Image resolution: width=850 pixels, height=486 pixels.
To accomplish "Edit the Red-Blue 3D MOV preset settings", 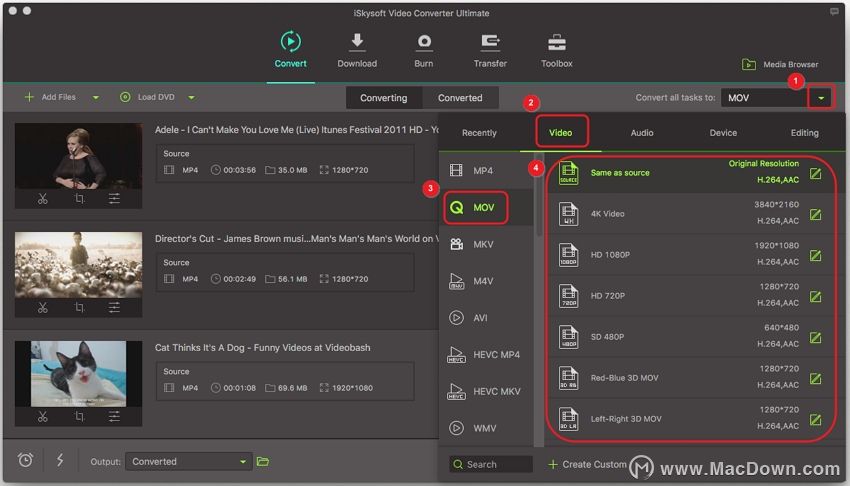I will coord(815,379).
